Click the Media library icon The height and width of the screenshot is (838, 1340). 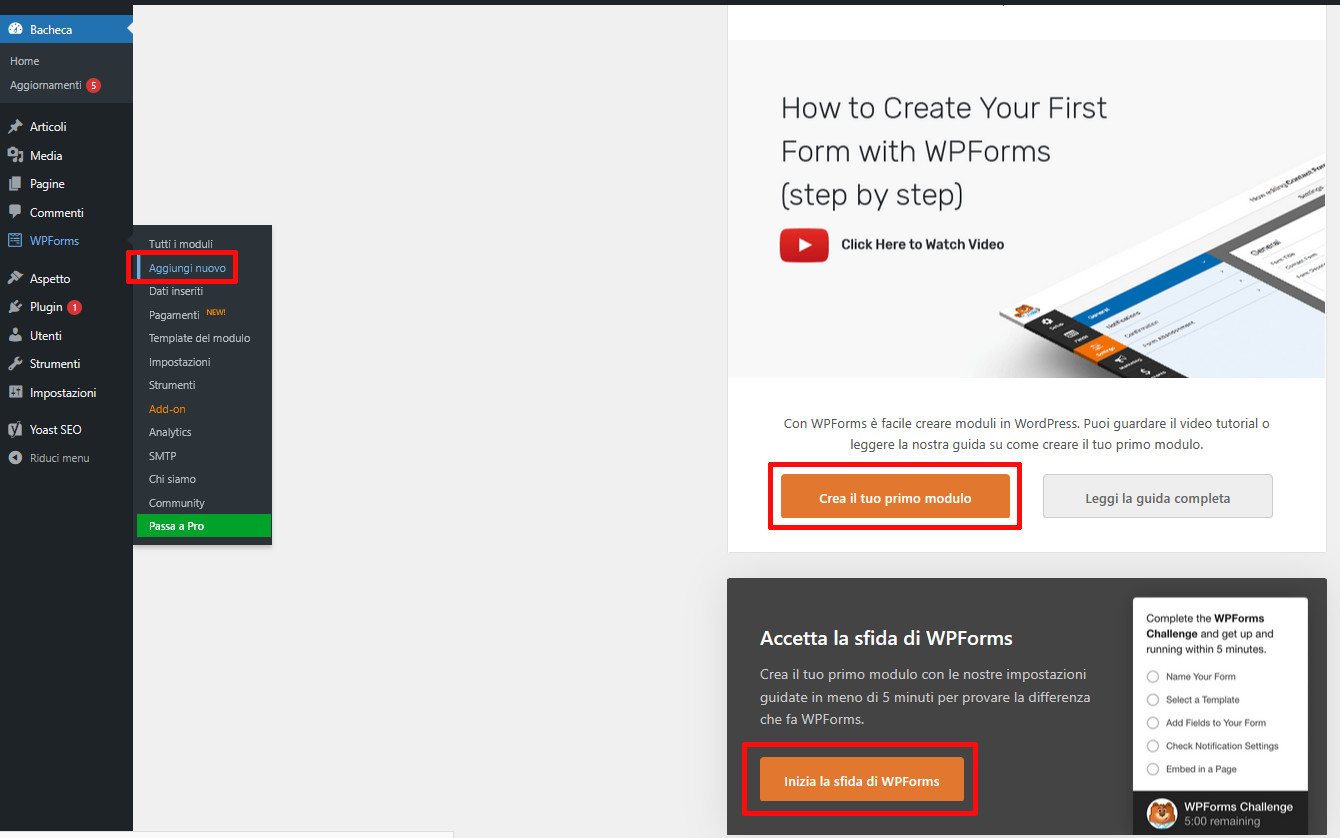click(15, 155)
